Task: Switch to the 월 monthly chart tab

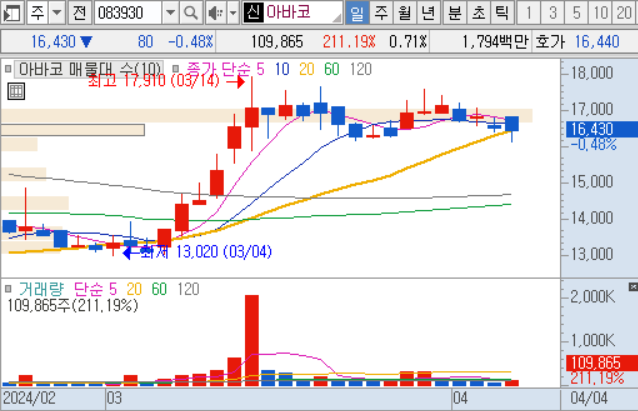Action: pyautogui.click(x=404, y=13)
